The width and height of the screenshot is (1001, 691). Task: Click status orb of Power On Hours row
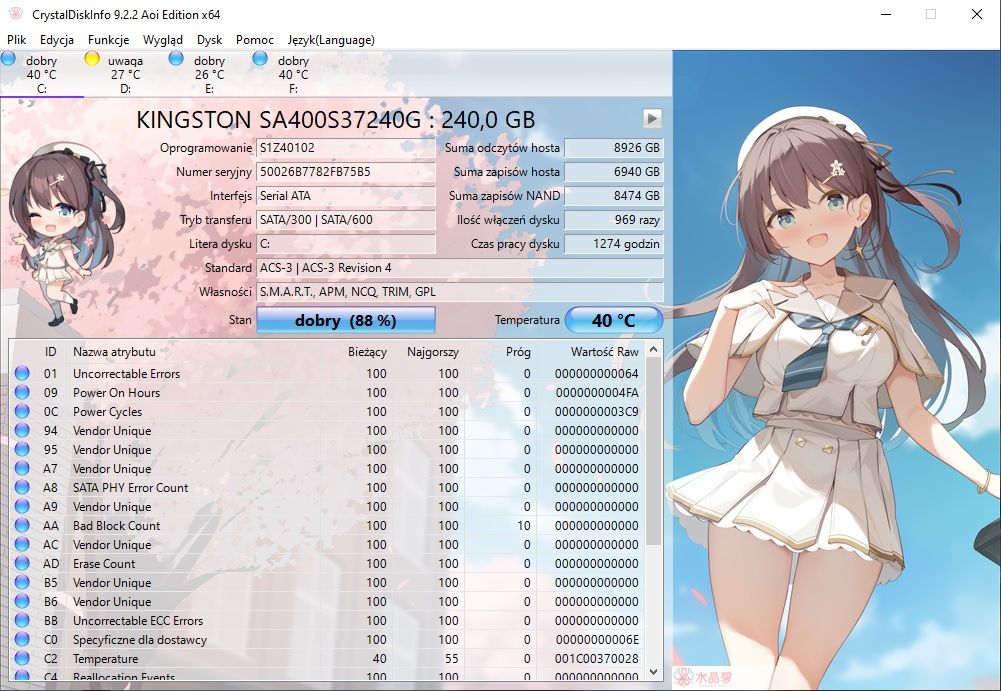[x=22, y=392]
